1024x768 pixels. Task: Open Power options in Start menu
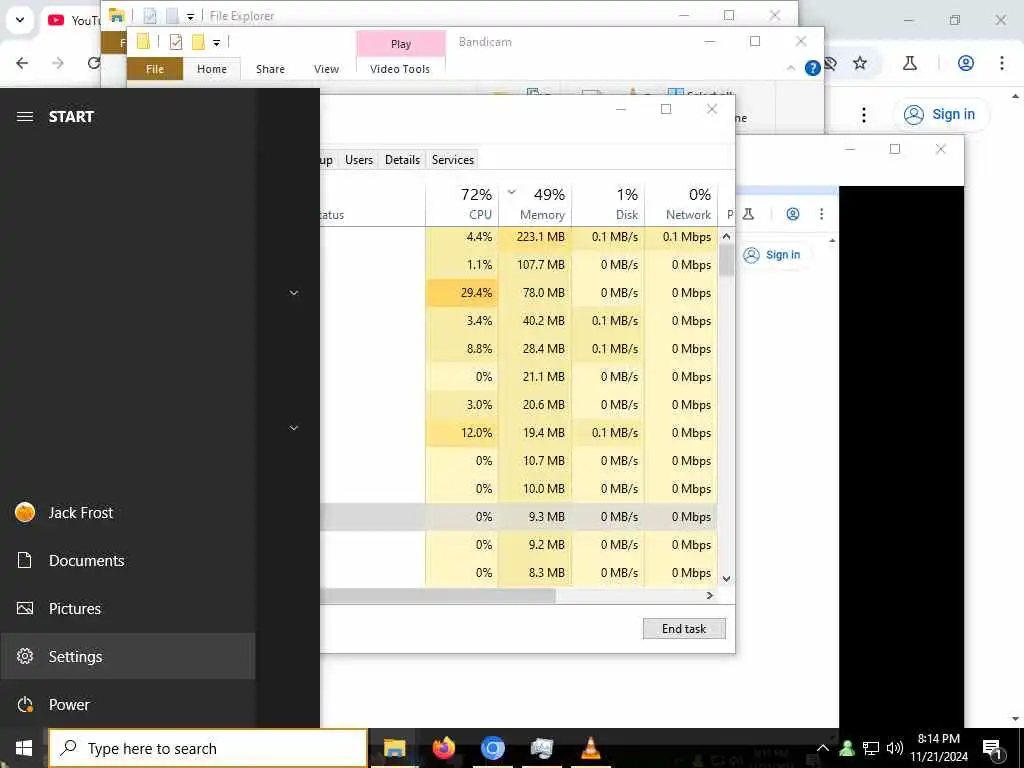pyautogui.click(x=127, y=705)
